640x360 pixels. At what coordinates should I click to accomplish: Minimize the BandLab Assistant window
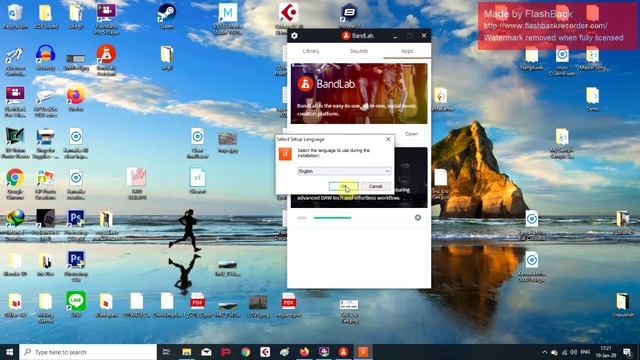(x=395, y=36)
